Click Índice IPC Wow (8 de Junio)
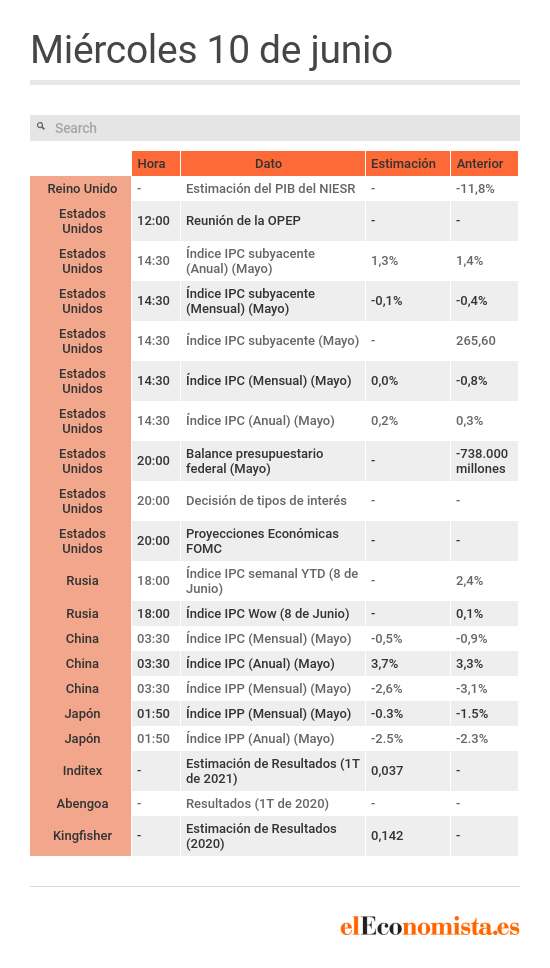Viewport: 550px width, 968px height. [x=267, y=614]
